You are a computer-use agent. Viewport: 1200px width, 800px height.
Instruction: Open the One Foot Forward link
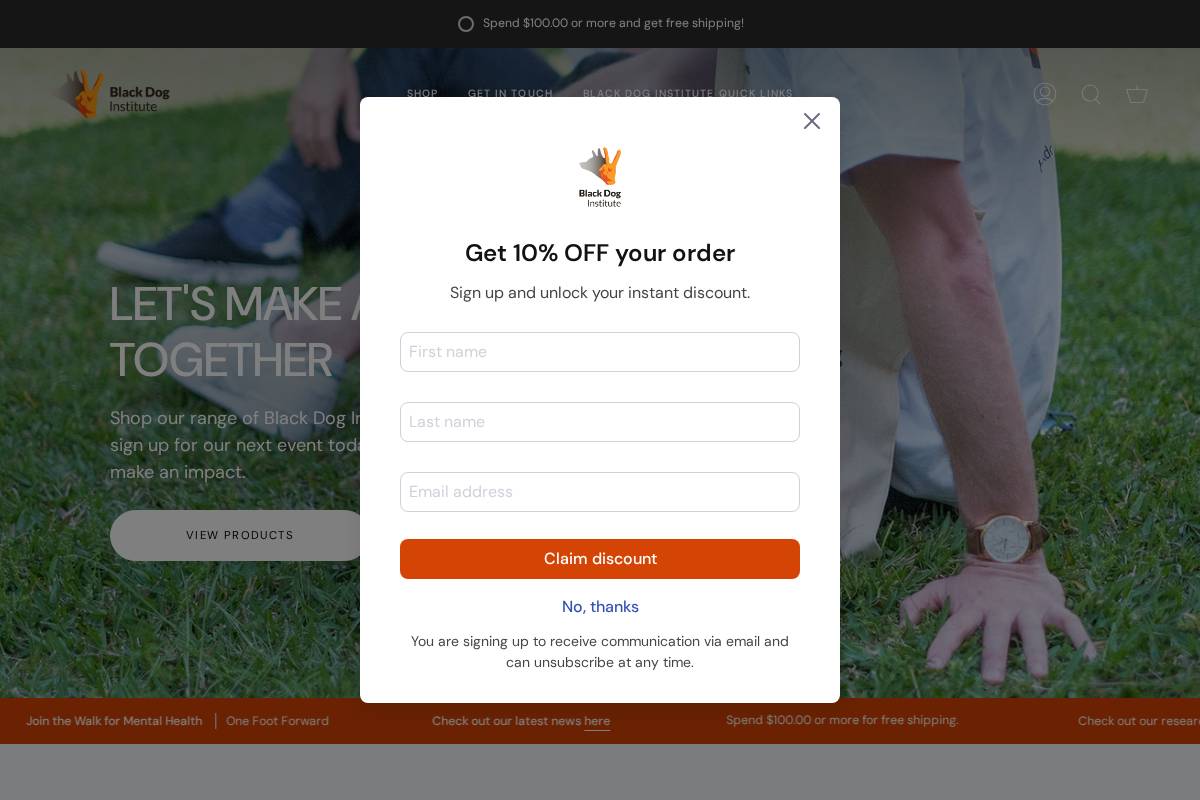point(277,721)
